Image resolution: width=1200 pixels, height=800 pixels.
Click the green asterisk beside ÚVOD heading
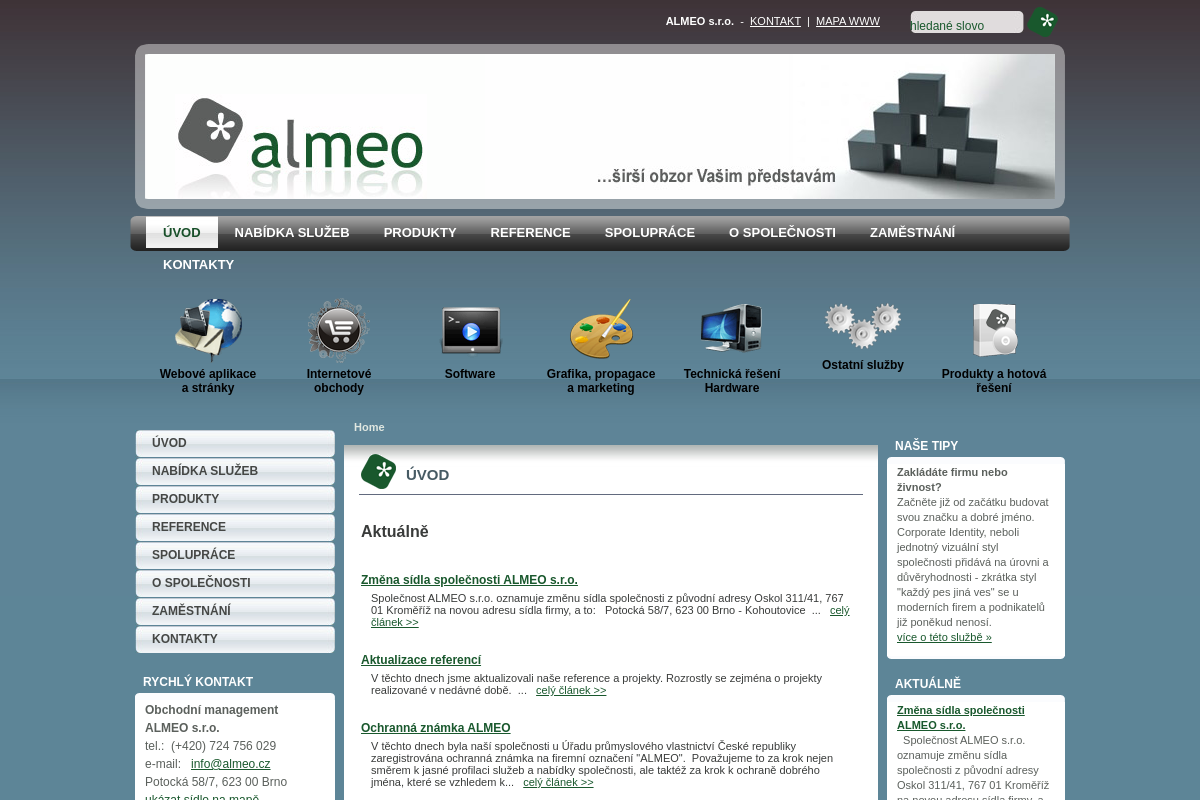point(379,471)
